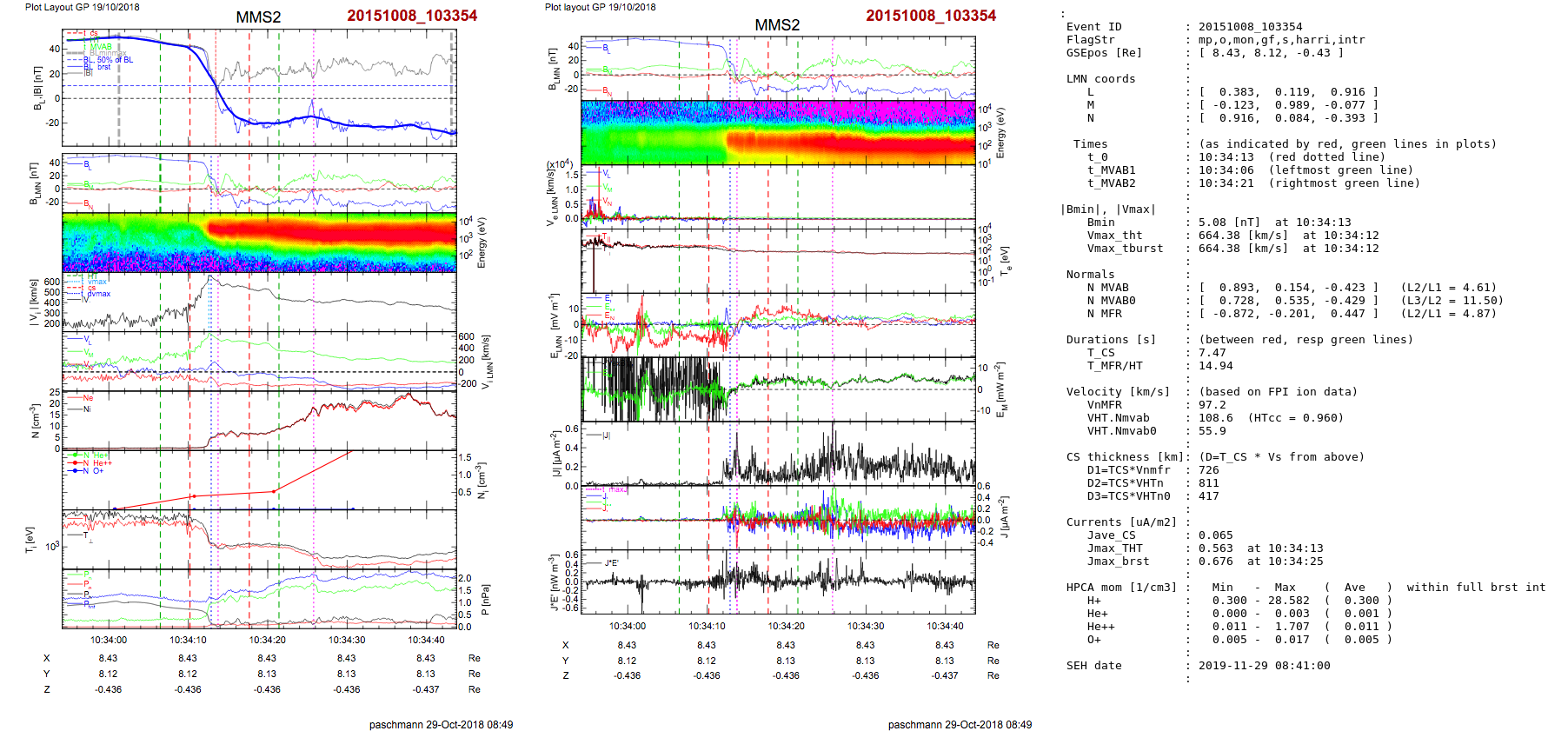Select the HPCA mom table header
The height and width of the screenshot is (731, 1568).
coord(1121,588)
